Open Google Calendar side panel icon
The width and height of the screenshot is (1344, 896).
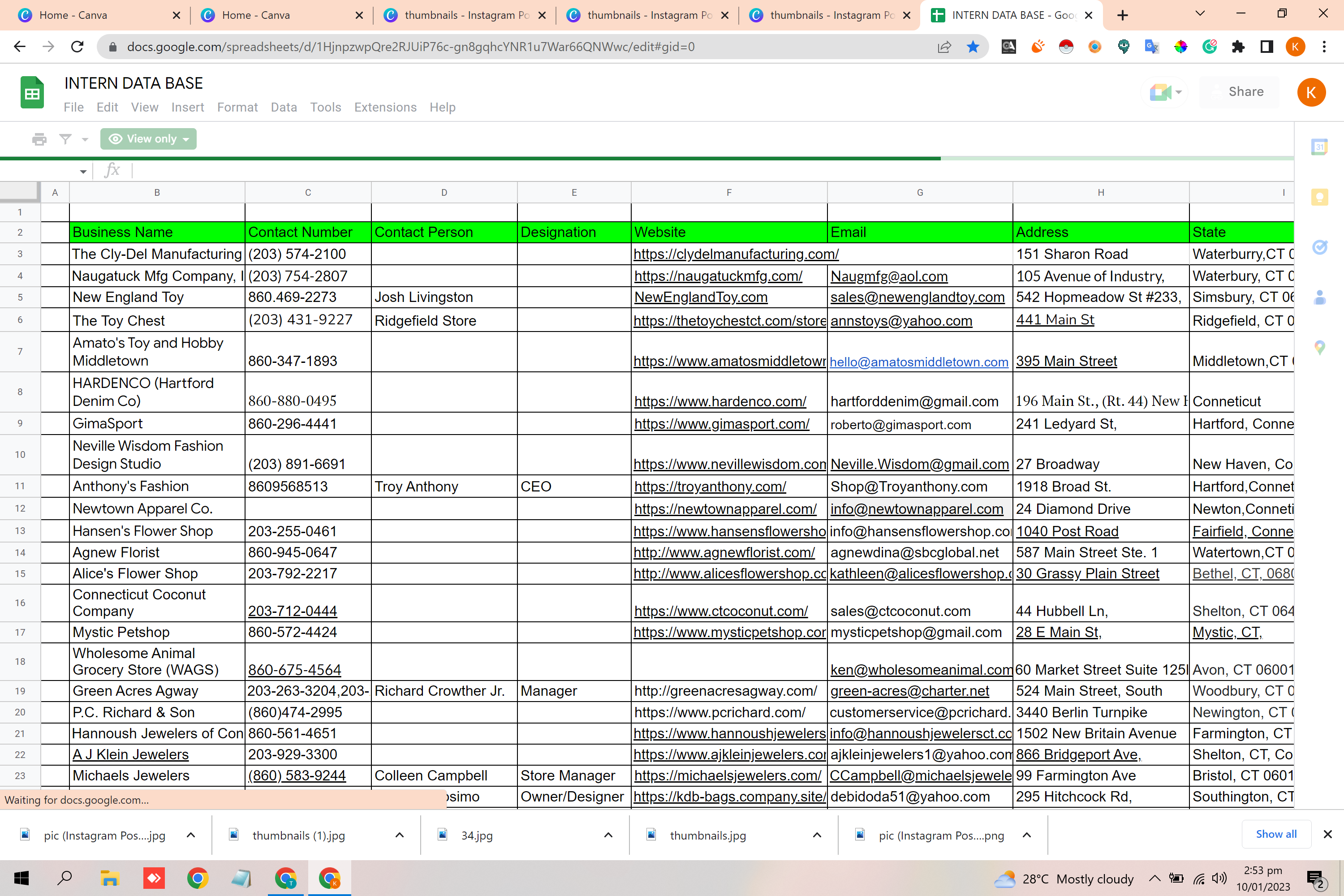tap(1319, 147)
